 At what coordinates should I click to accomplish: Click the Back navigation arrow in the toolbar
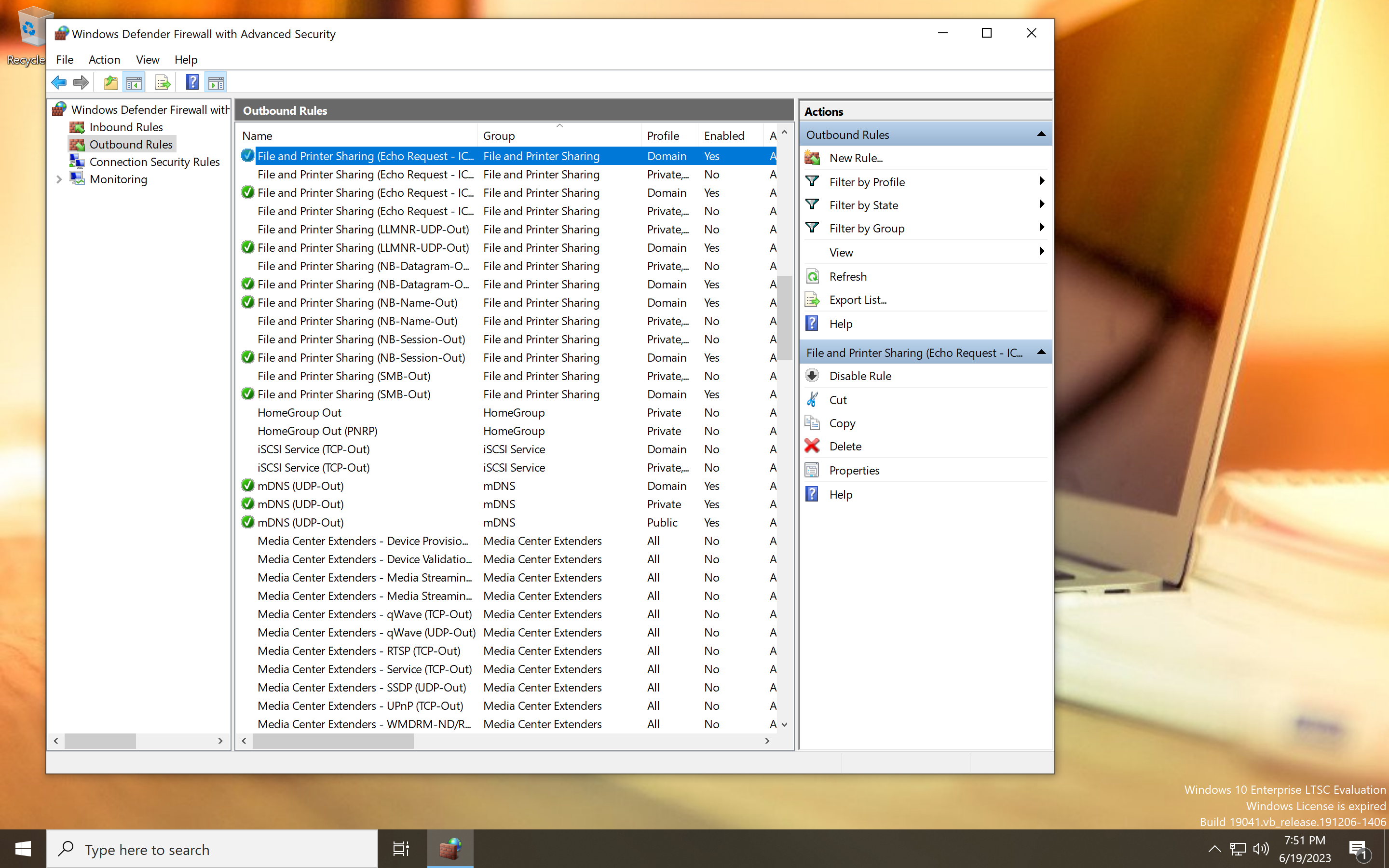[x=59, y=82]
